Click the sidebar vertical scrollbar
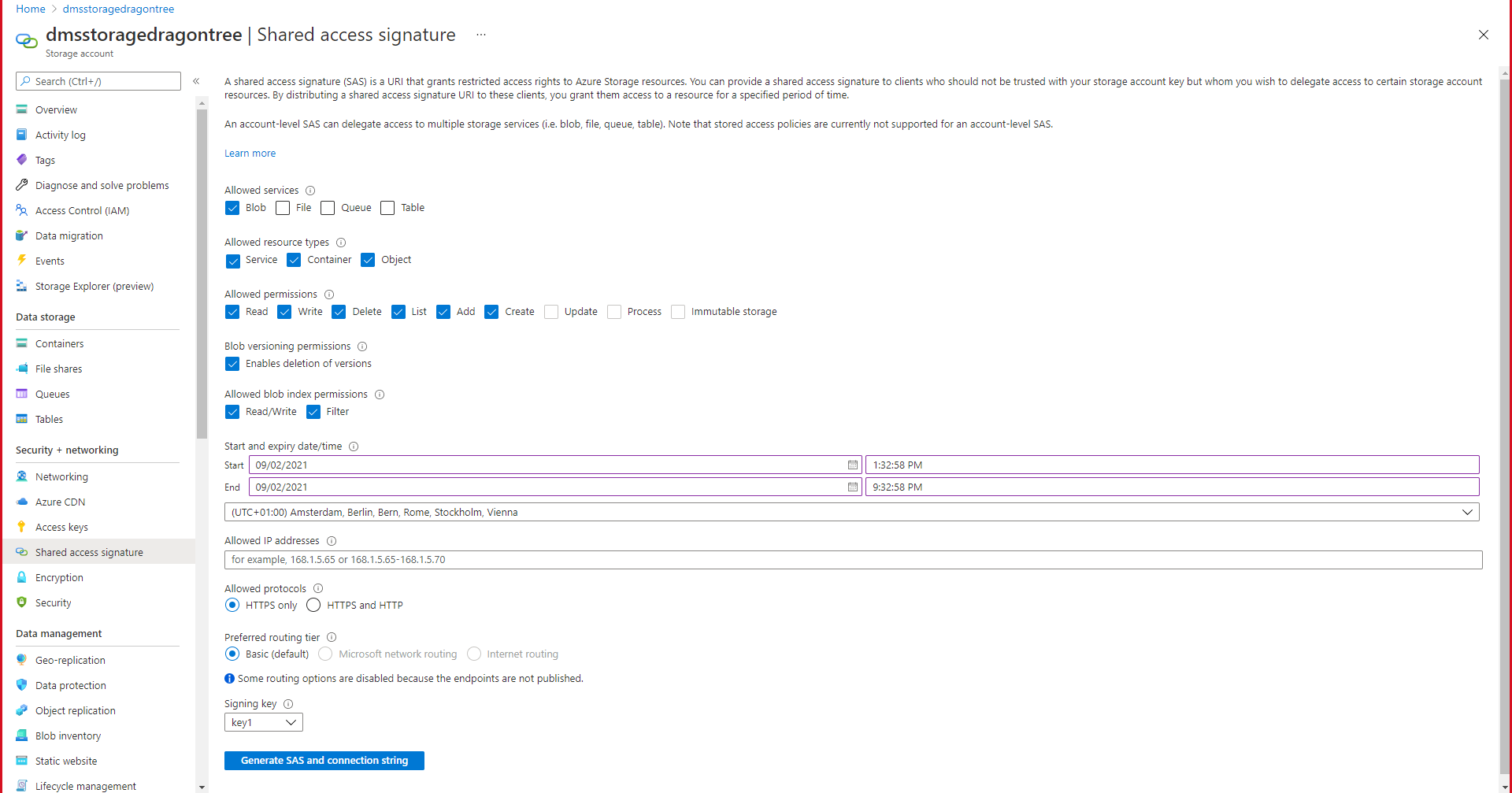 coord(202,276)
